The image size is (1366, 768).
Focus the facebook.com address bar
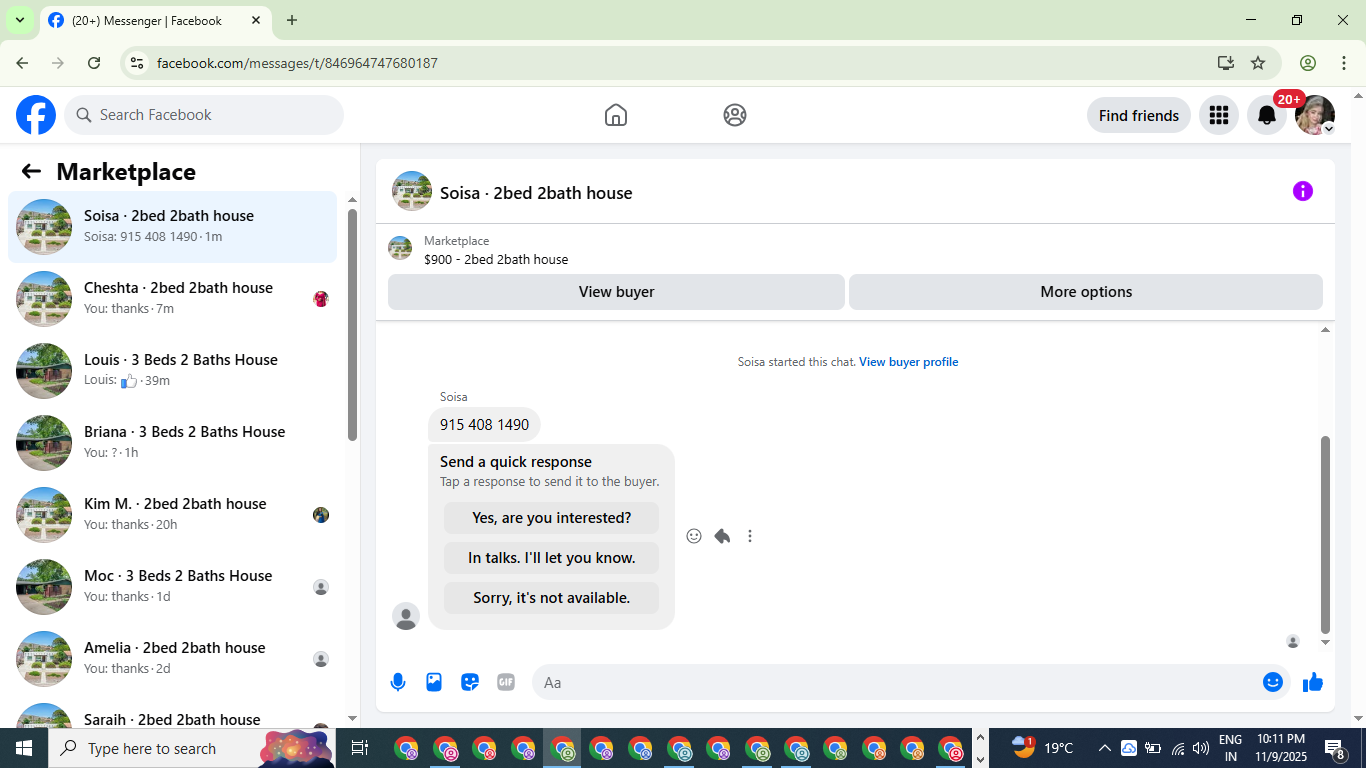[670, 63]
